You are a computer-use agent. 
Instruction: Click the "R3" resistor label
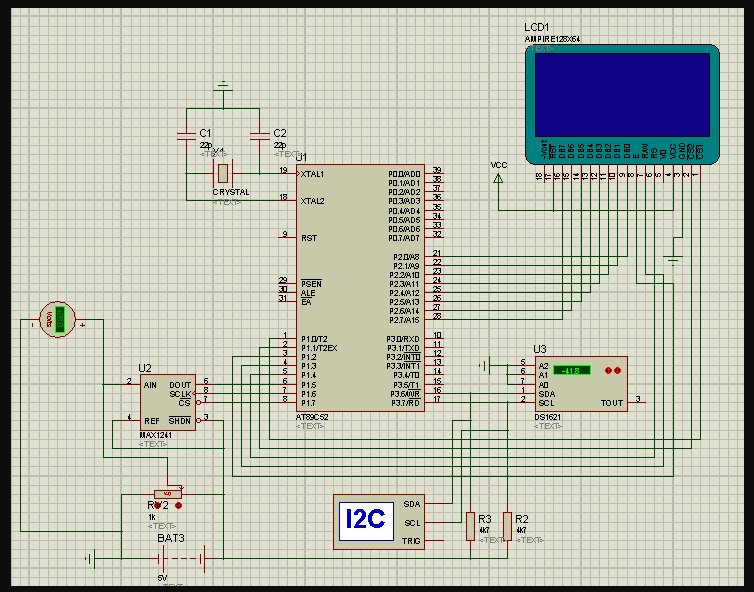485,519
